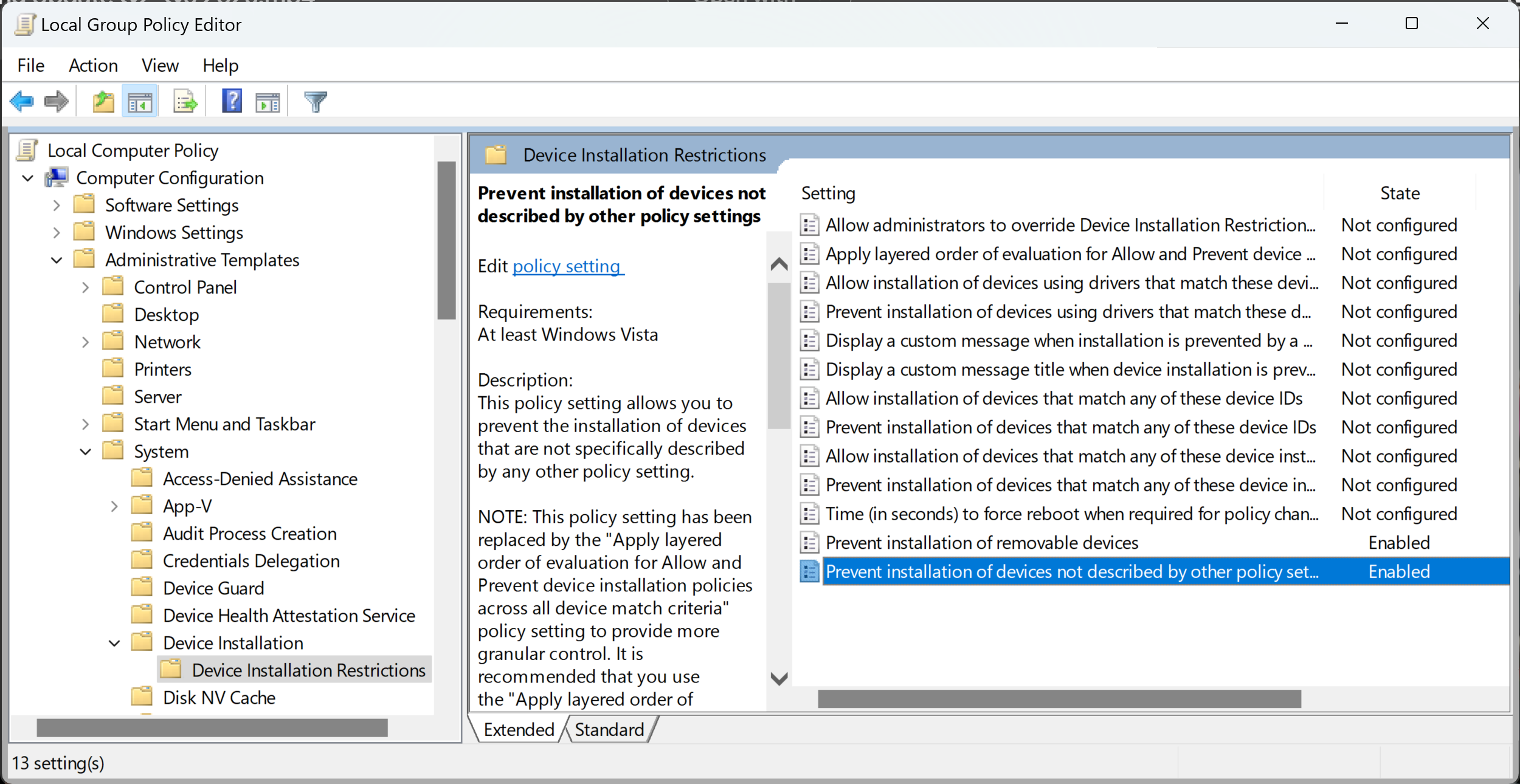
Task: Select Audit Process Creation tree item
Action: (249, 534)
